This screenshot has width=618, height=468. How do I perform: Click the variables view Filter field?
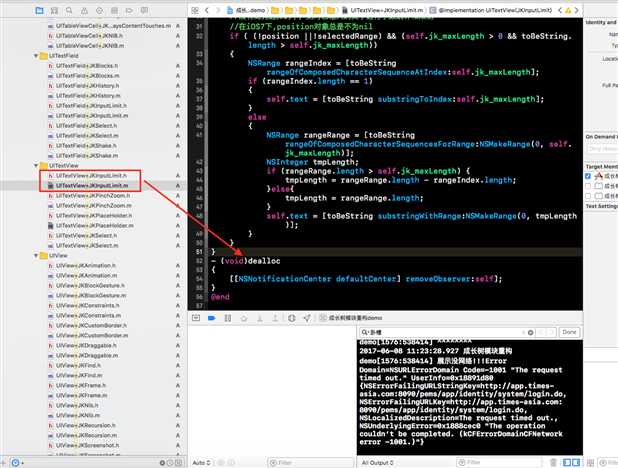(x=310, y=462)
